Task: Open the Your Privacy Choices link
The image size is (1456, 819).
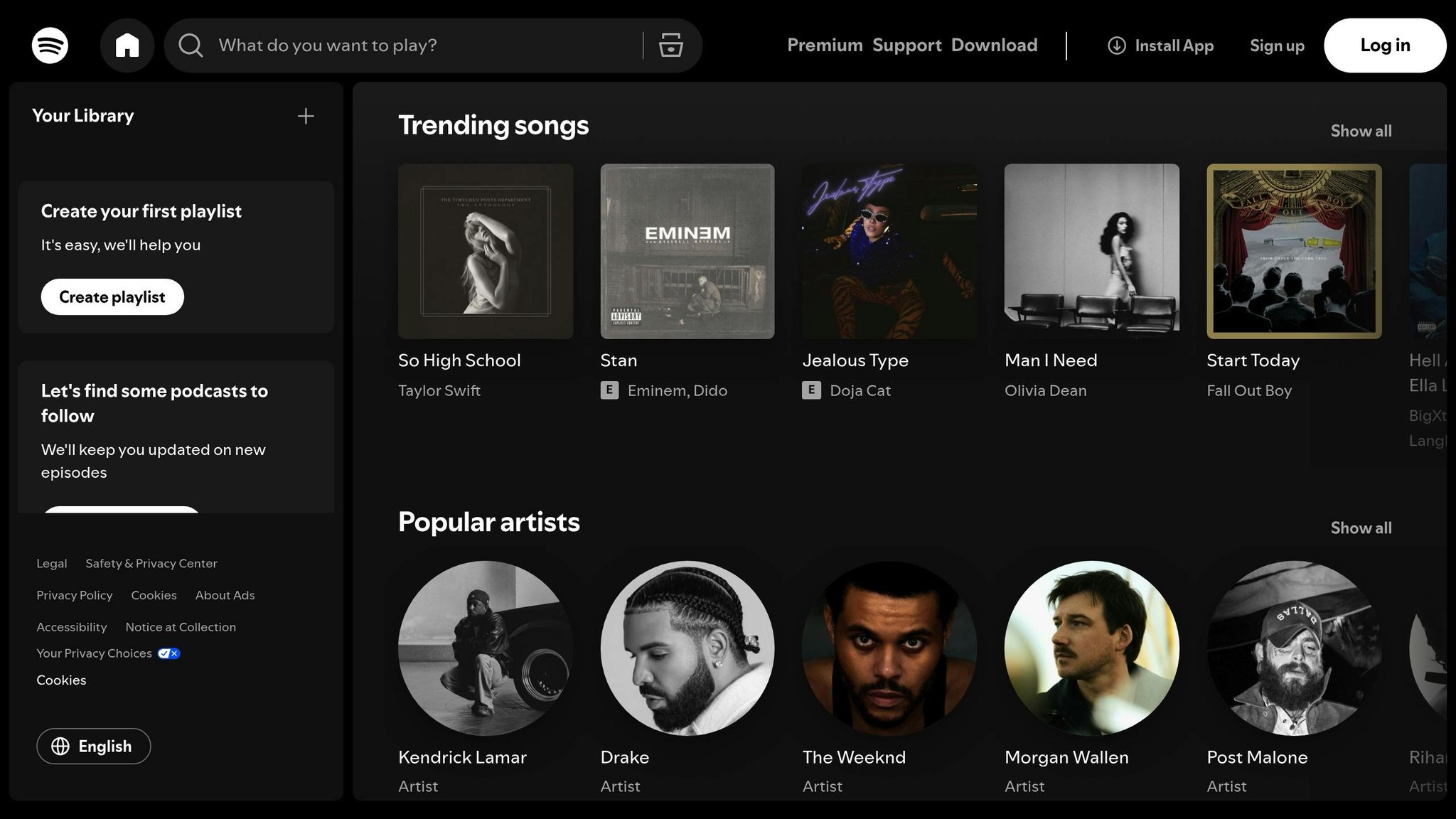Action: 94,653
